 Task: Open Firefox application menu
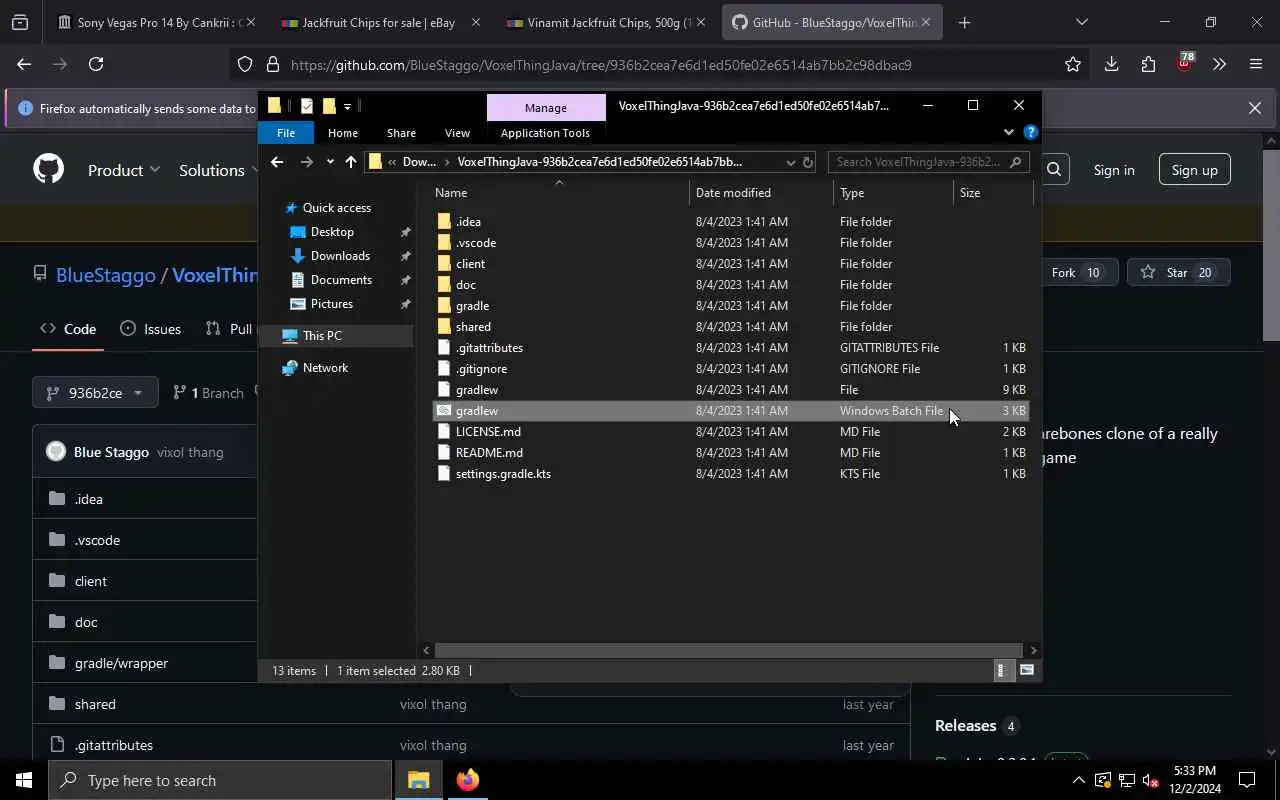(1256, 64)
